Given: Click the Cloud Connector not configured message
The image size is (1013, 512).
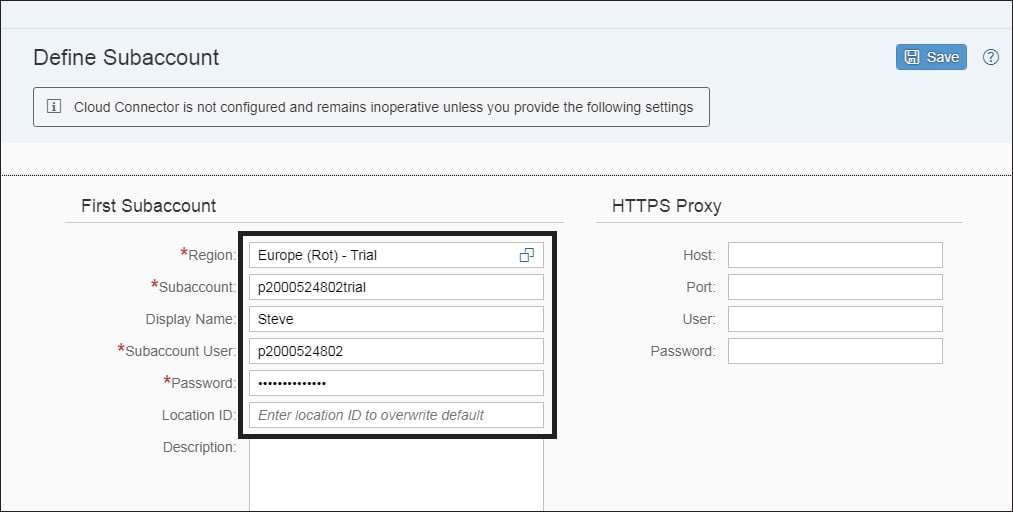Looking at the screenshot, I should point(383,107).
